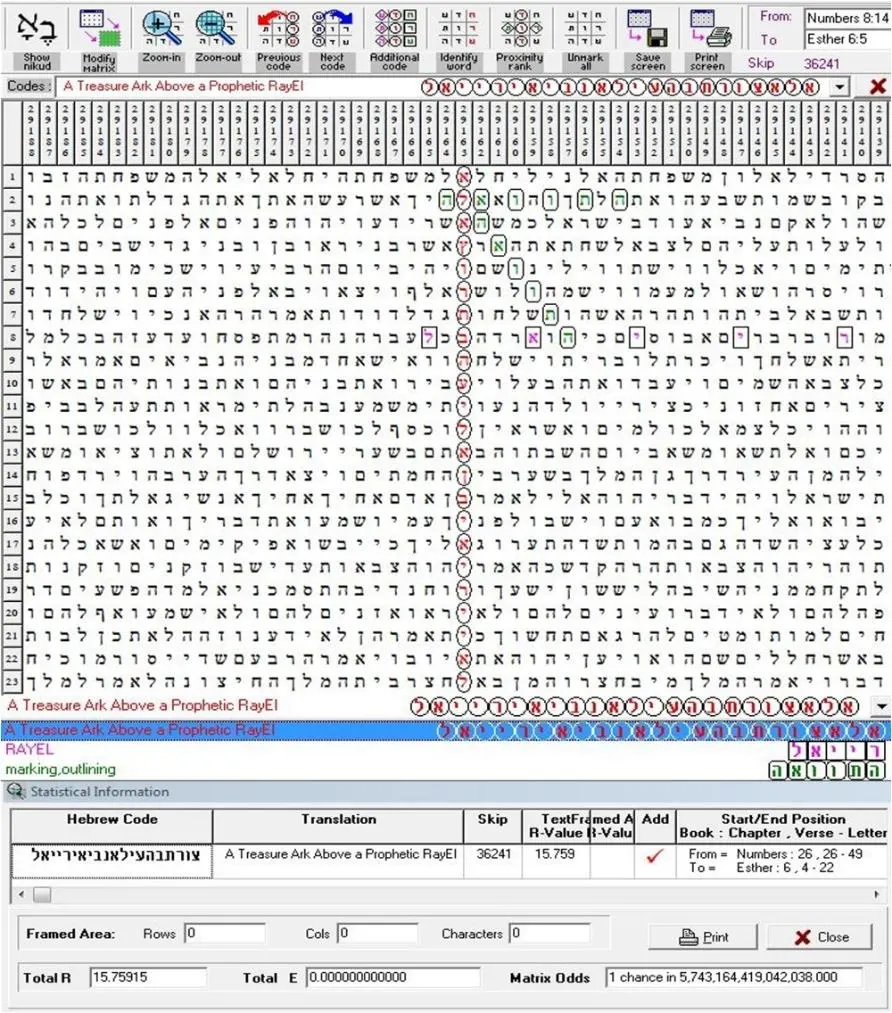Viewport: 892px width, 1013px height.
Task: Click matrix row number 1
Action: 12,176
